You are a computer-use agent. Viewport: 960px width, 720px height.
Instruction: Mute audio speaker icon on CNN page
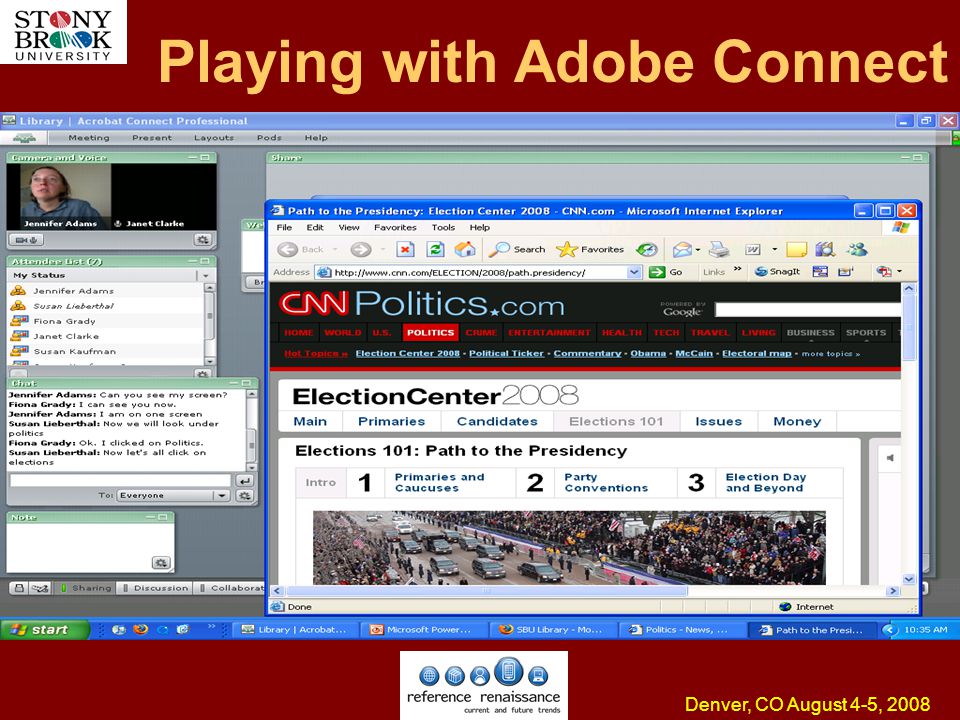(890, 458)
